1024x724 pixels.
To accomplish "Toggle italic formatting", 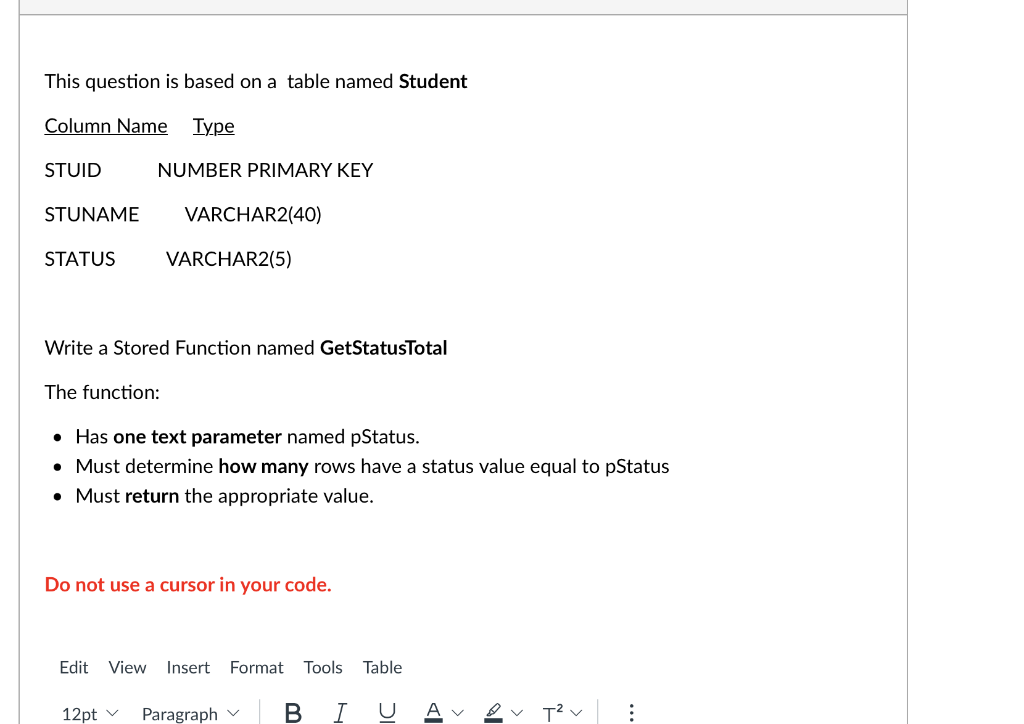I will [x=340, y=712].
